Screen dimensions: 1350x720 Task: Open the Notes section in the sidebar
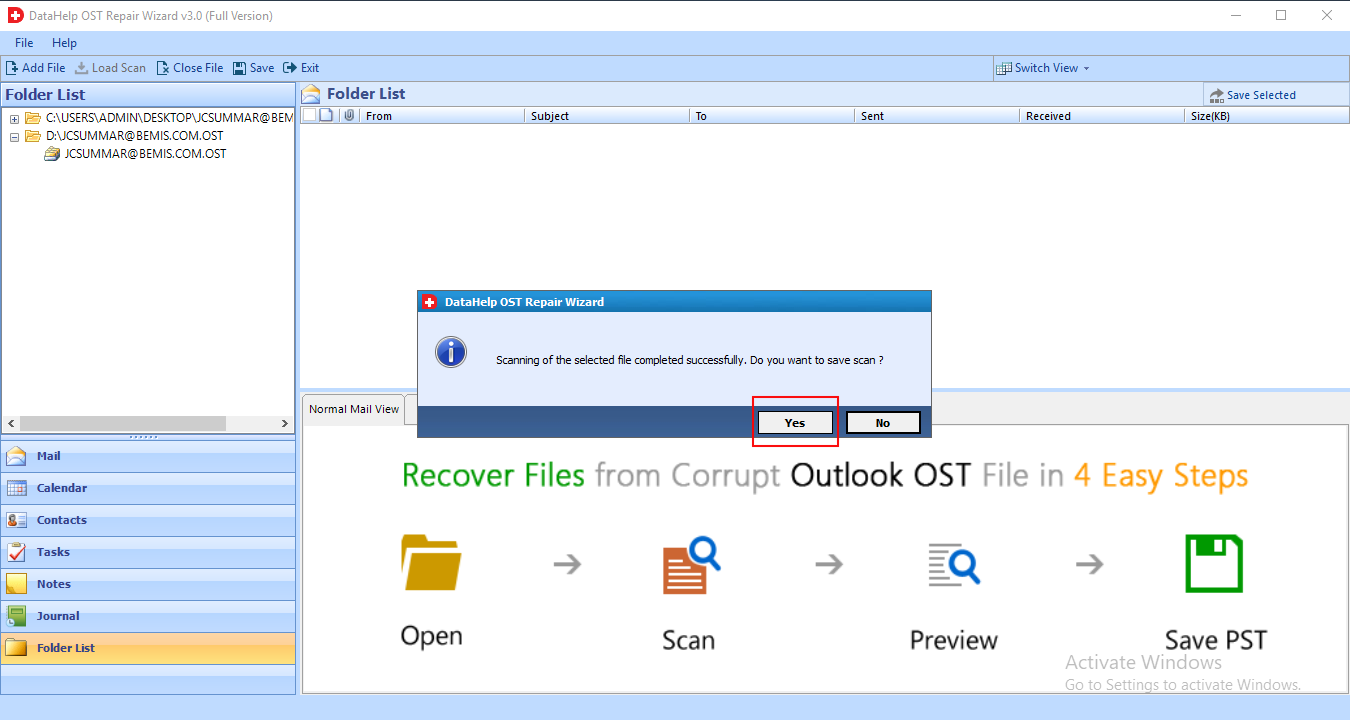coord(148,584)
